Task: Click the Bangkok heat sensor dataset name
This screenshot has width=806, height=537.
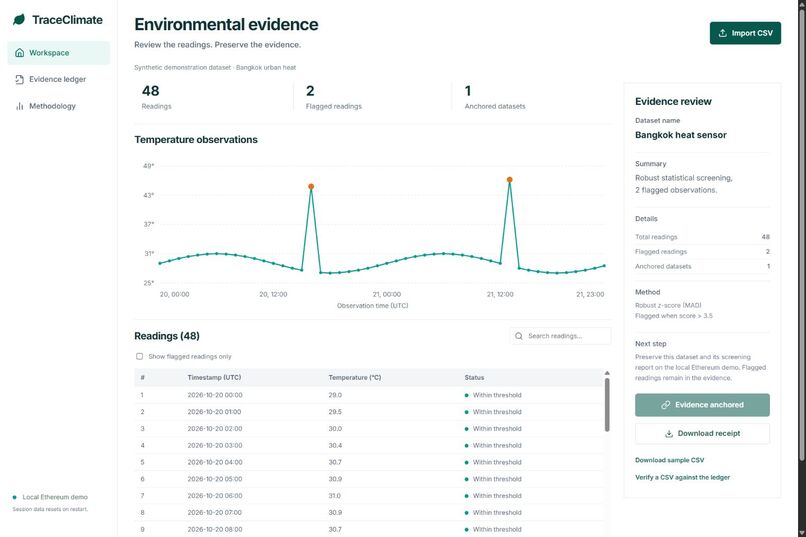Action: coord(681,135)
